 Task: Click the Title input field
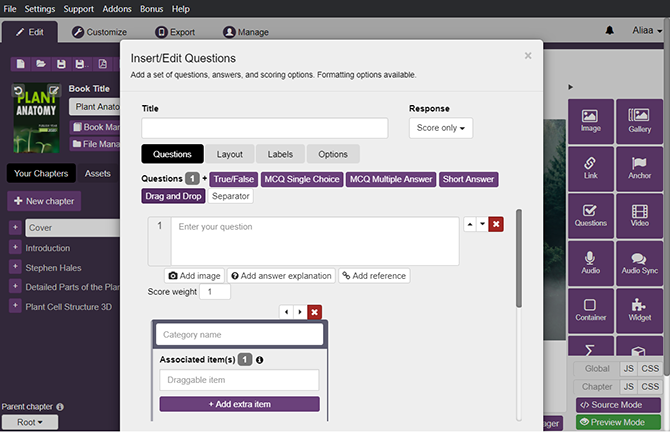coord(264,128)
